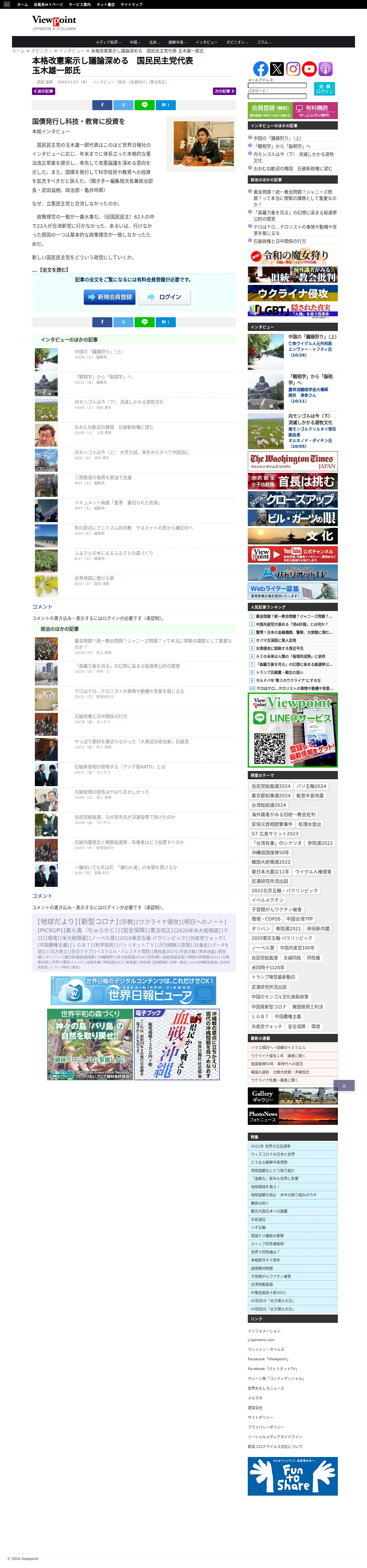This screenshot has height=1568, width=367.
Task: Expand the メディア批評 nav dropdown
Action: coord(108,42)
